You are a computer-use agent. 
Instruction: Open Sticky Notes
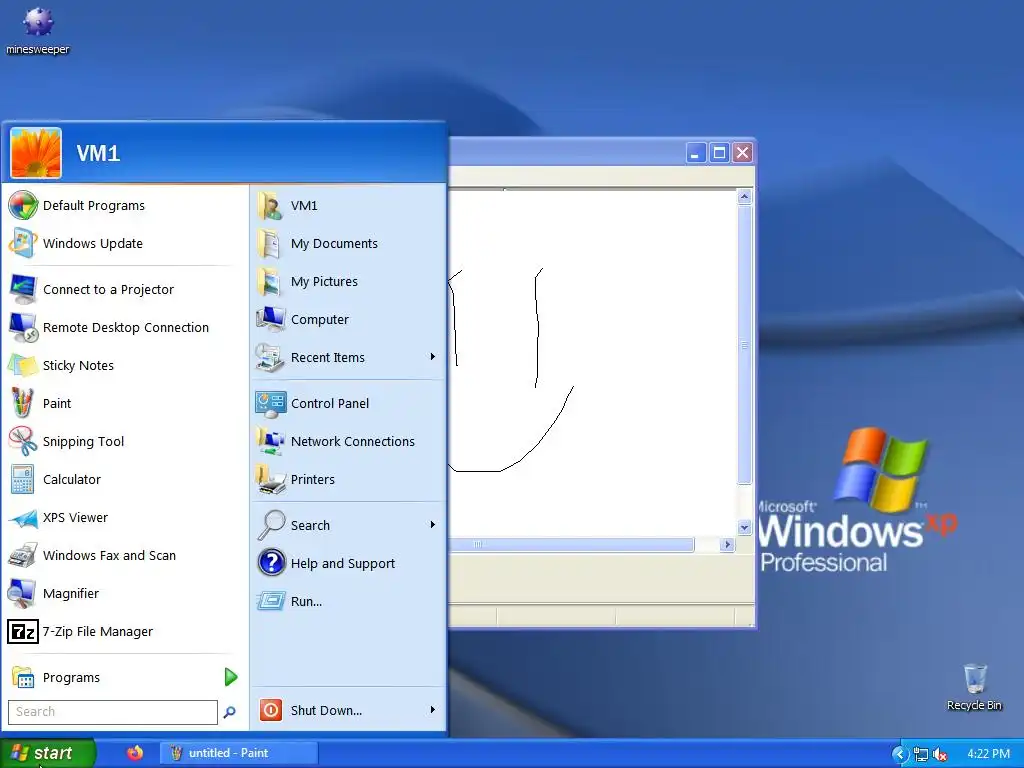click(124, 365)
